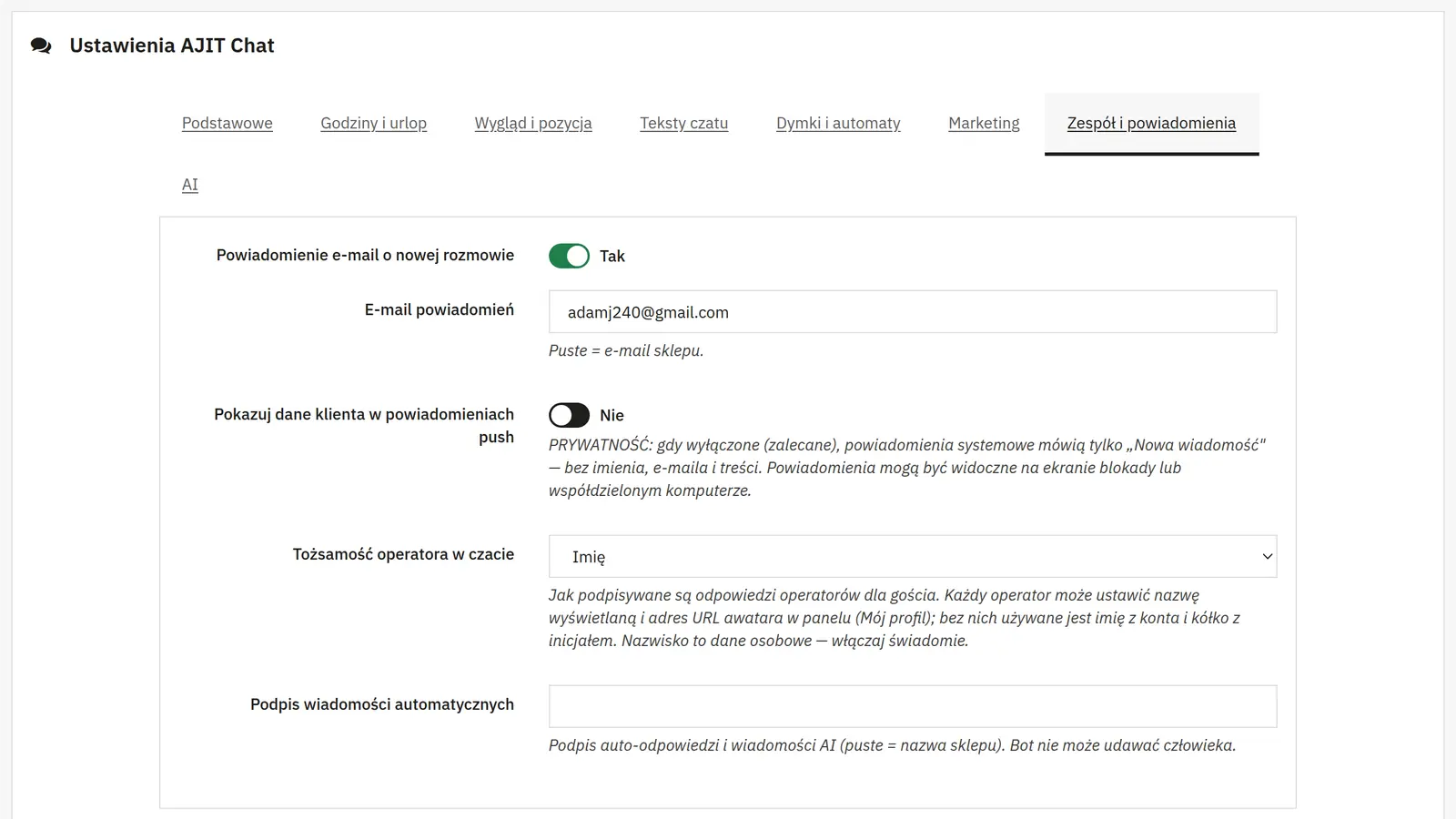Open the AI settings tab
The width and height of the screenshot is (1456, 819).
(x=190, y=185)
